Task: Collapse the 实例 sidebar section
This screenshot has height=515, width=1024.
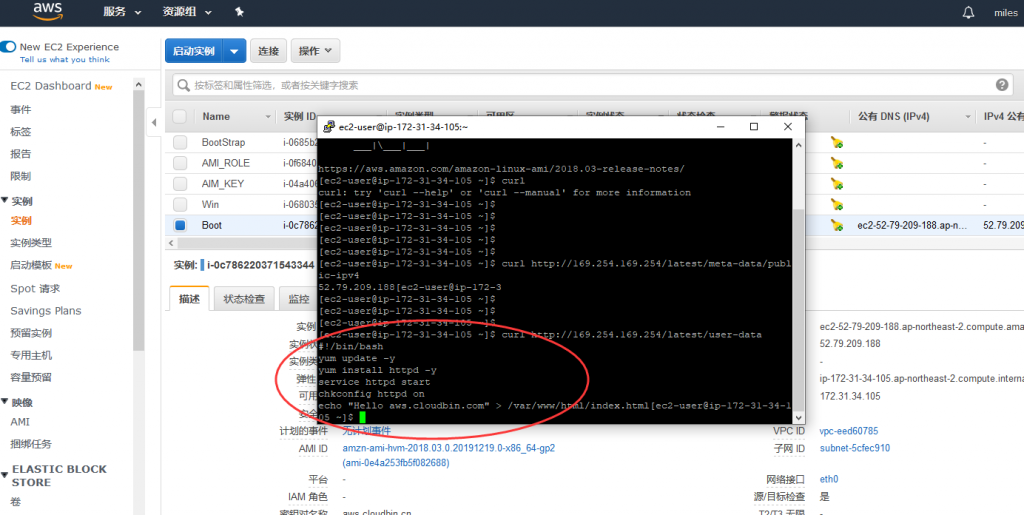Action: click(x=5, y=201)
